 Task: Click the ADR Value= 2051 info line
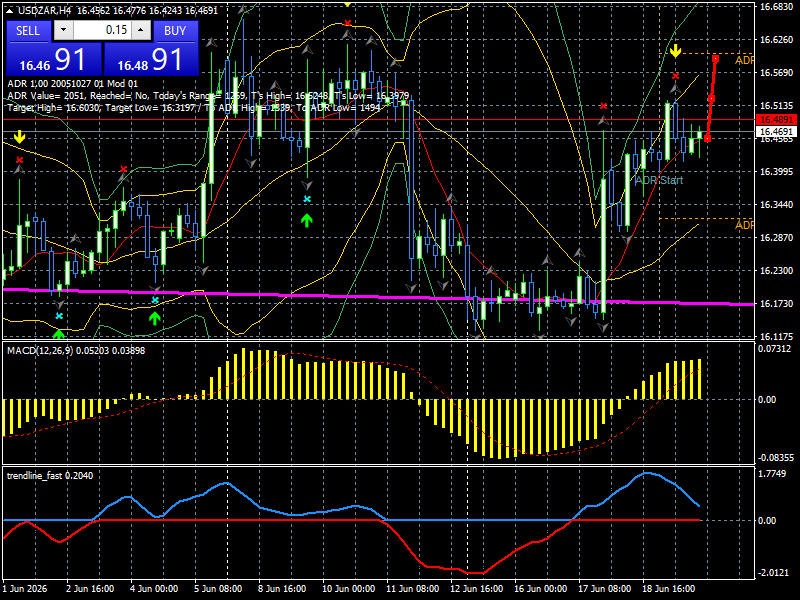tap(208, 96)
